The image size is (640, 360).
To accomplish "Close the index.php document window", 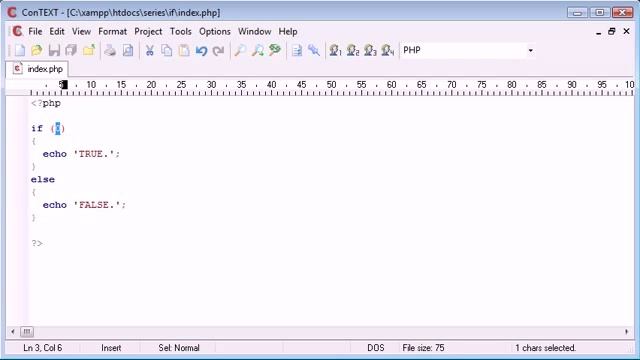I will coord(627,31).
